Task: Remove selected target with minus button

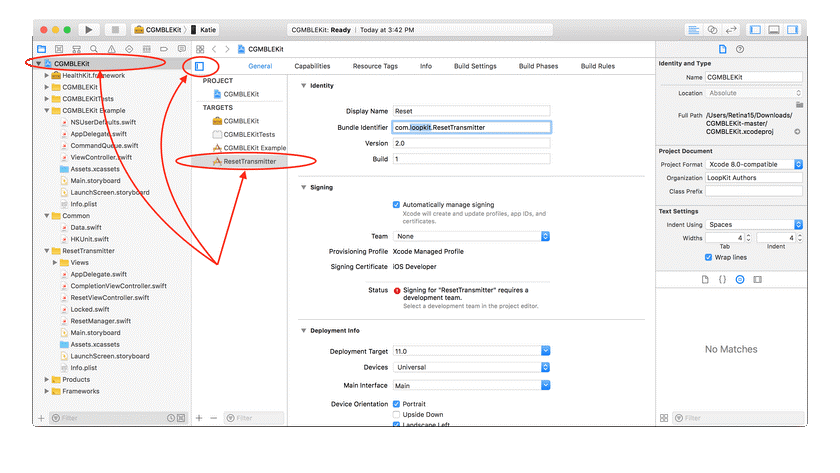Action: pyautogui.click(x=214, y=418)
